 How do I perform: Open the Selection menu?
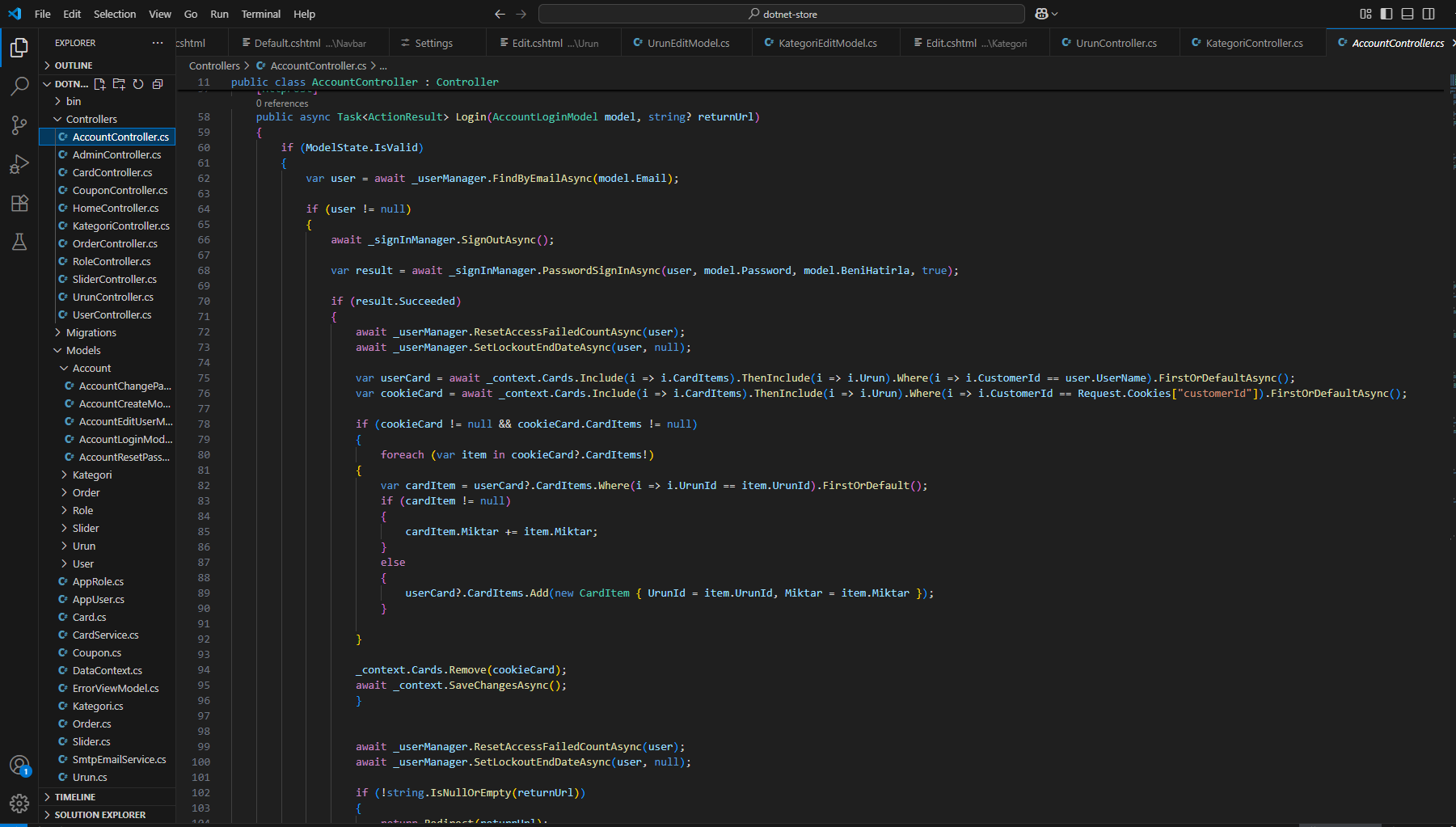[115, 14]
